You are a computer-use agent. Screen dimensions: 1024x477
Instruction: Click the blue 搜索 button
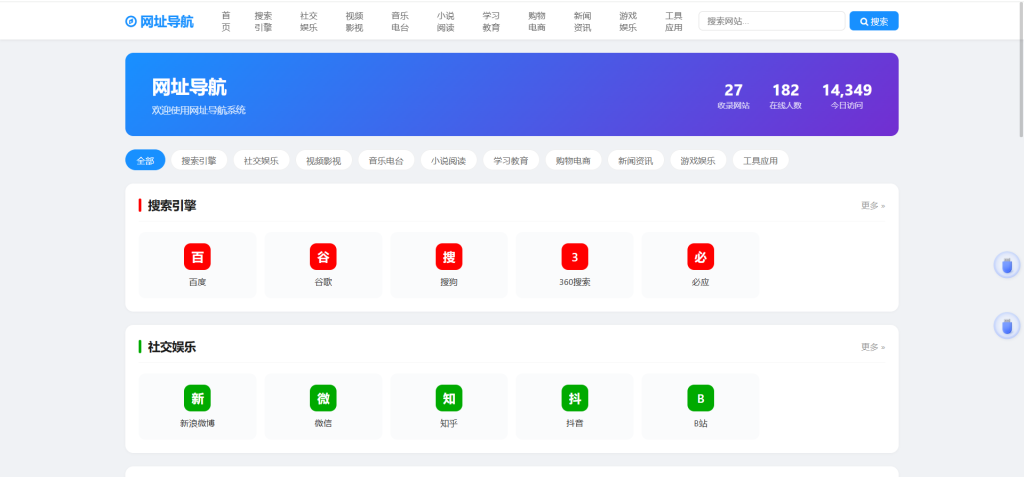pos(874,21)
